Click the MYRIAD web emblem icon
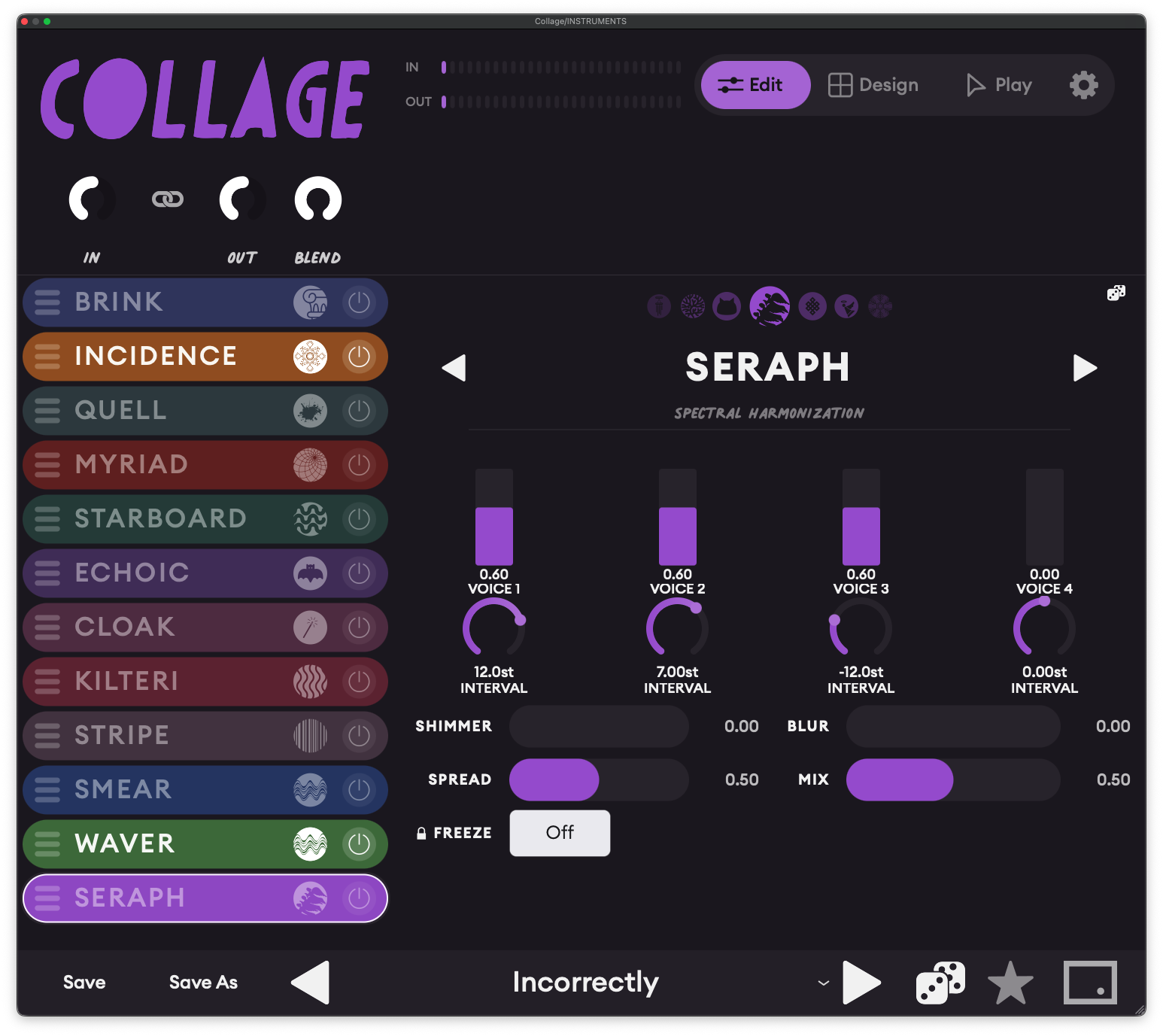 click(x=310, y=465)
